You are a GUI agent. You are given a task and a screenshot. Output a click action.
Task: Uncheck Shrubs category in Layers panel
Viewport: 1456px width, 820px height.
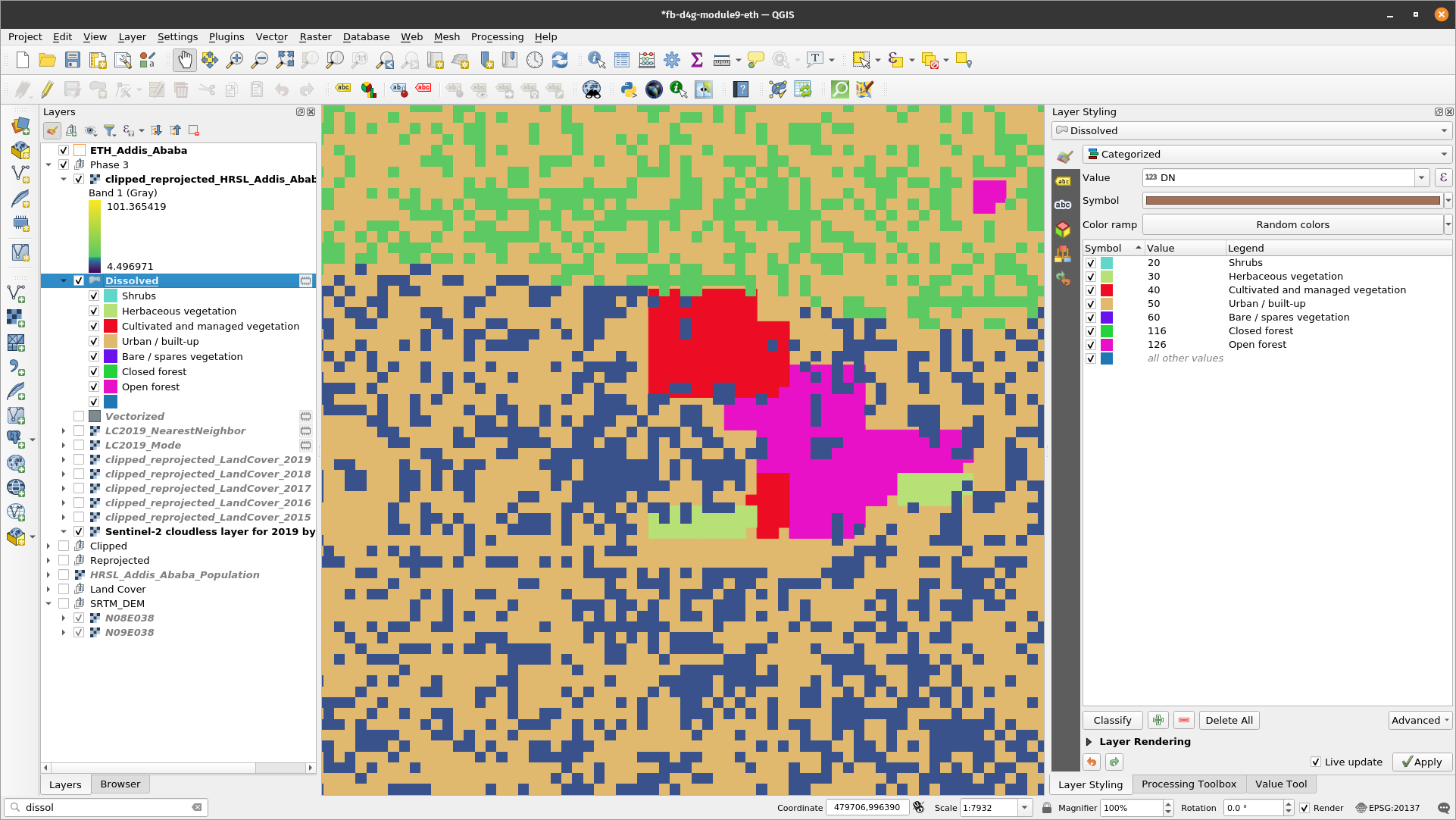tap(94, 296)
